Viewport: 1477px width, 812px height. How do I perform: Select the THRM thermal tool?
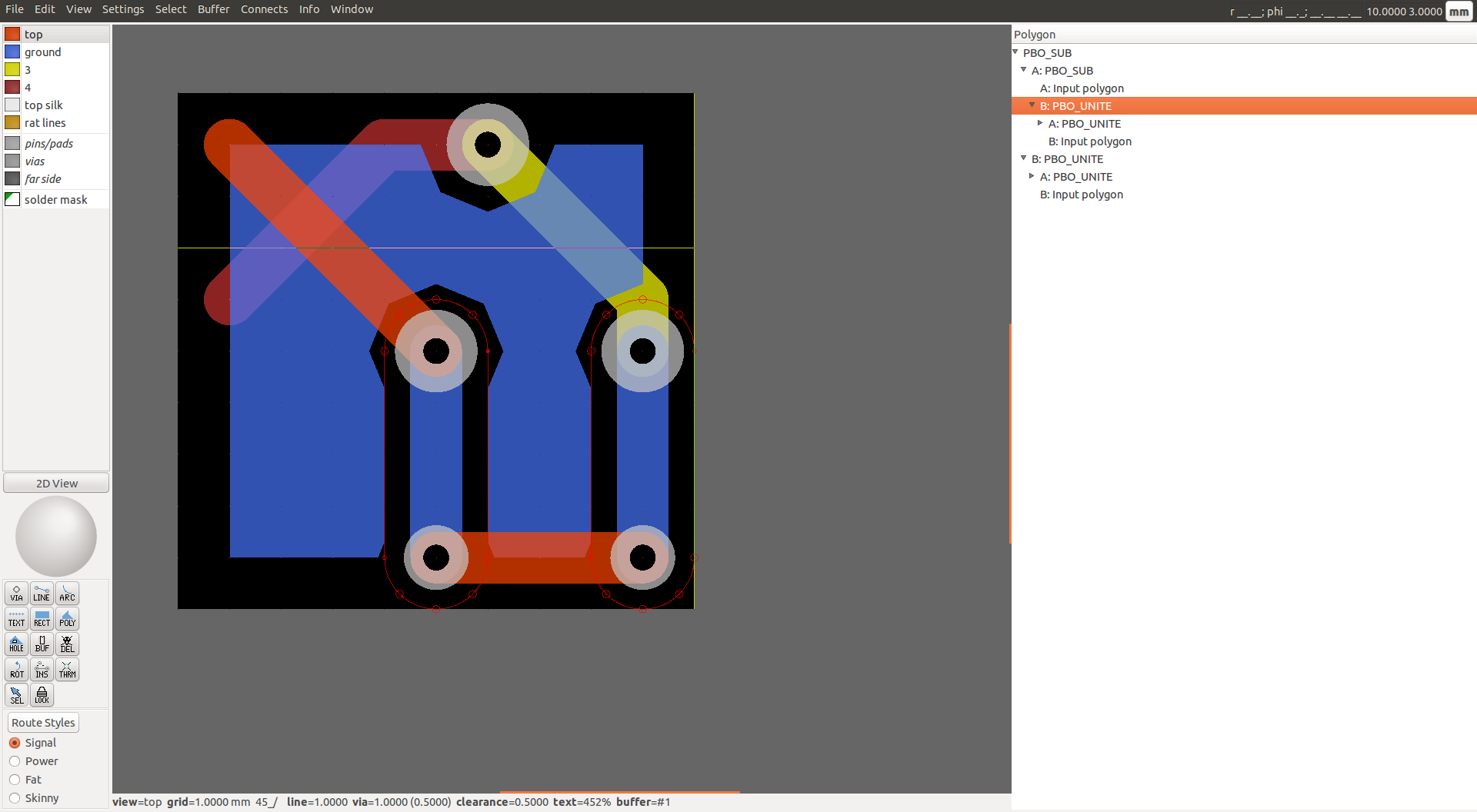(x=67, y=669)
